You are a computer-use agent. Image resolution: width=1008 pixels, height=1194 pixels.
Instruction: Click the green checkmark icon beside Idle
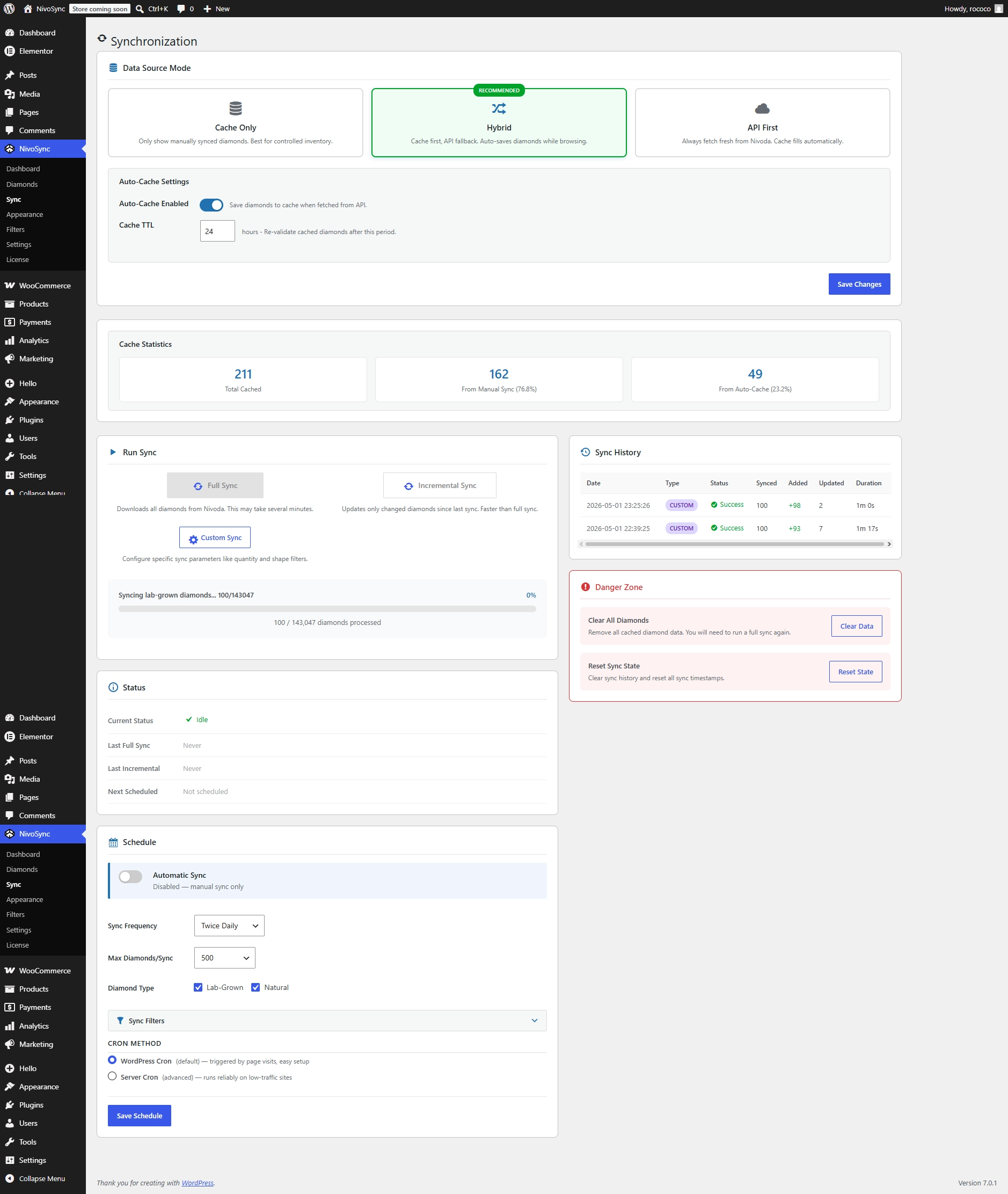click(189, 719)
